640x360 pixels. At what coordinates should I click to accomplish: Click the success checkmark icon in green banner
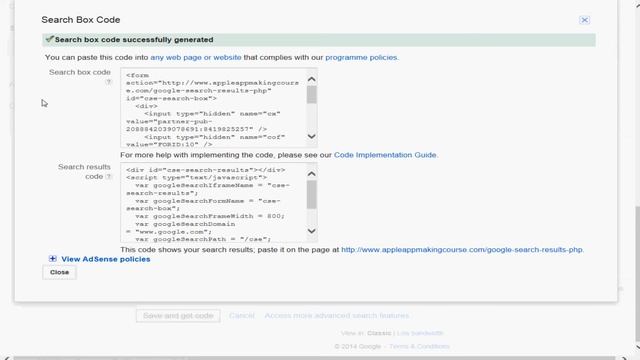(49, 39)
